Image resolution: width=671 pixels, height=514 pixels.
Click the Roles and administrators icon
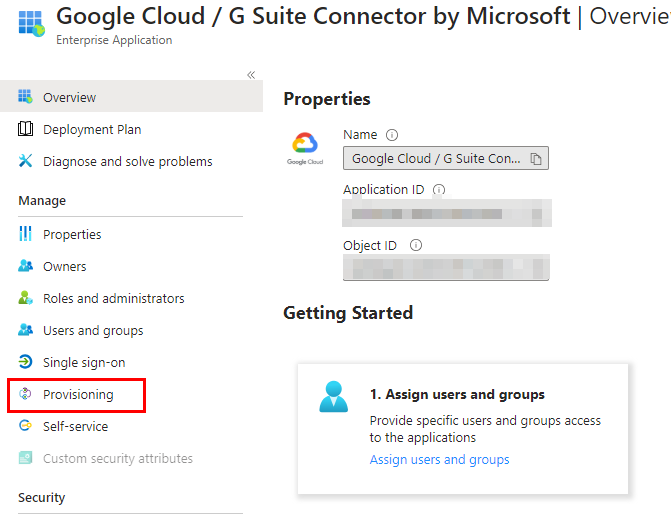coord(25,298)
